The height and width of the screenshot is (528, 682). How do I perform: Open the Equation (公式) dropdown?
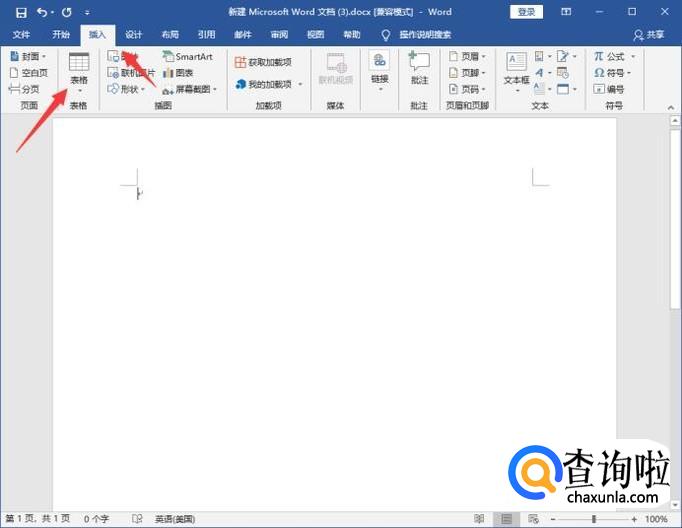614,57
